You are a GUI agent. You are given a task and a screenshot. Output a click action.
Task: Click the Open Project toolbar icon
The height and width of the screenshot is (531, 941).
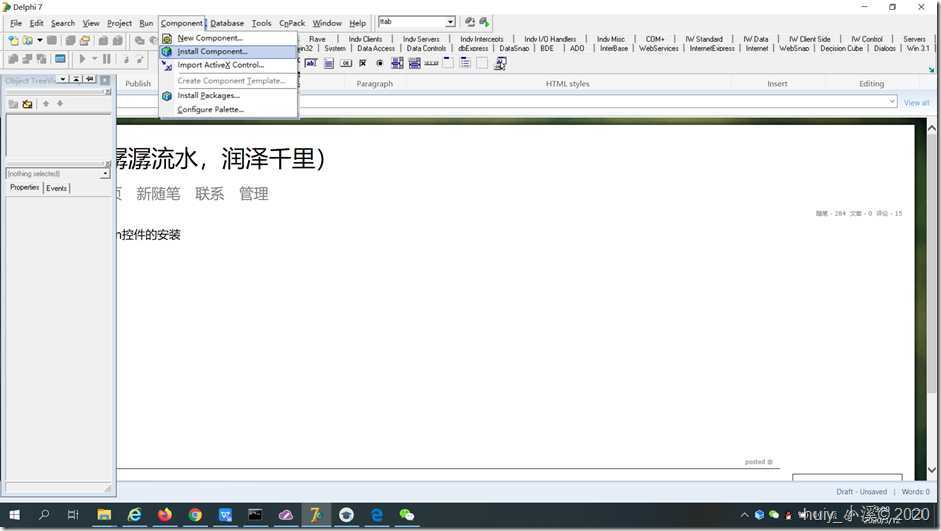point(85,41)
